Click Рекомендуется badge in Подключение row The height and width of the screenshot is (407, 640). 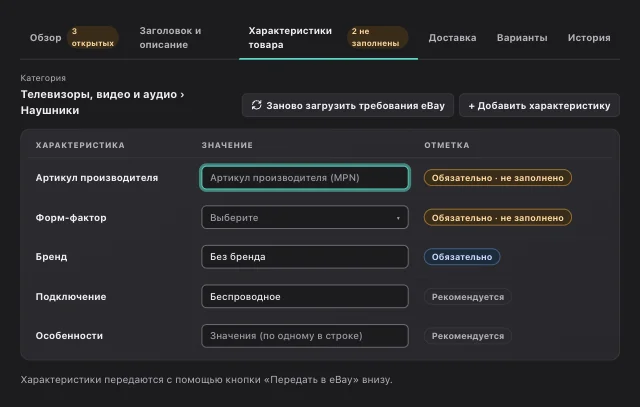pyautogui.click(x=468, y=297)
